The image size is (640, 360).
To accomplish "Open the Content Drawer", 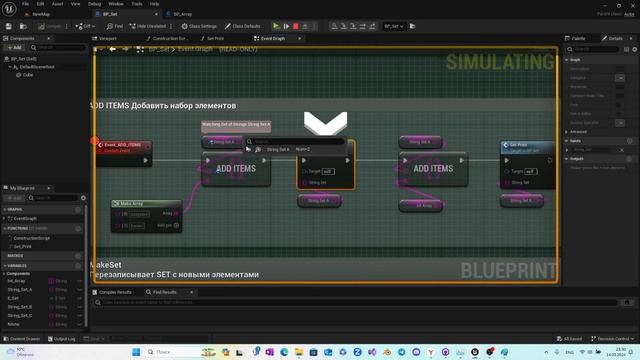I will tap(22, 339).
